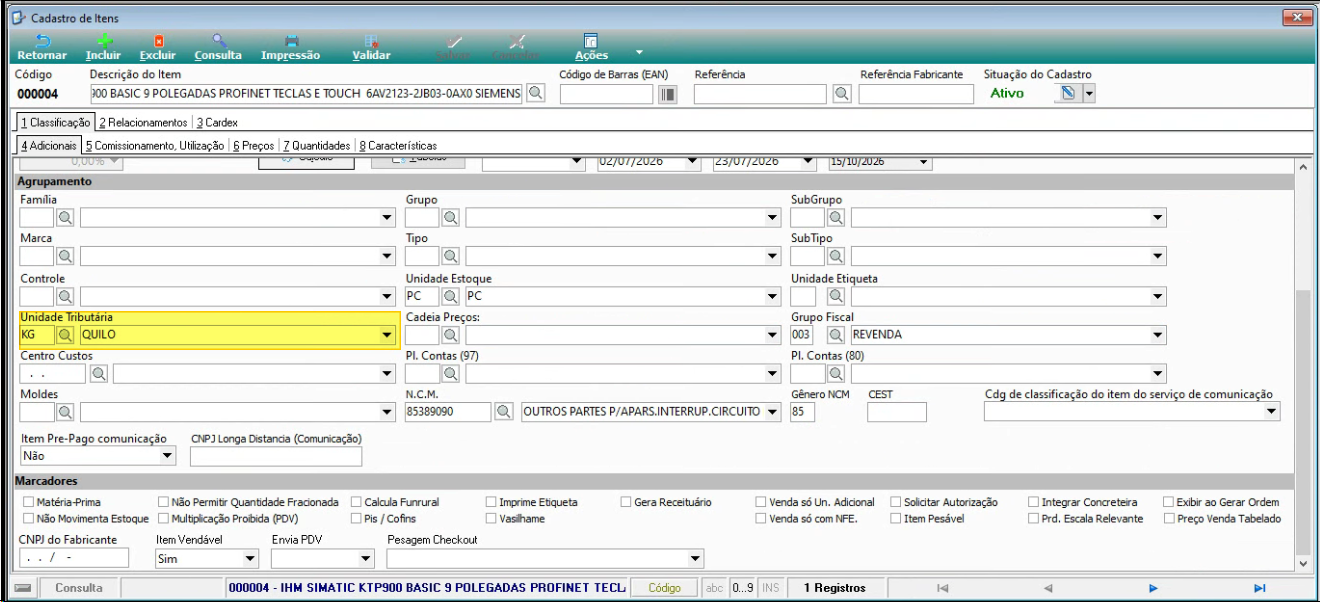Image resolution: width=1320 pixels, height=602 pixels.
Task: Click the Situação do Cadastro edit icon
Action: (x=1068, y=93)
